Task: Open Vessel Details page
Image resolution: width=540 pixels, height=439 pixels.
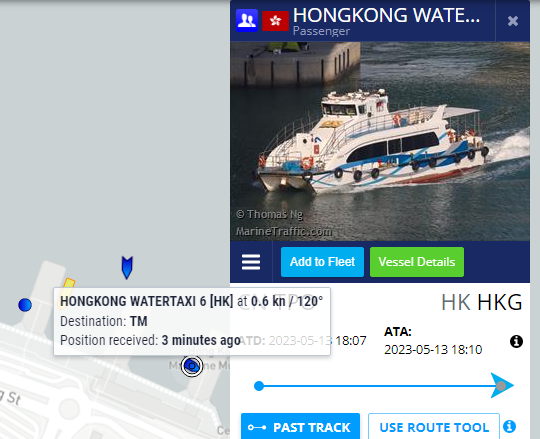Action: click(417, 262)
